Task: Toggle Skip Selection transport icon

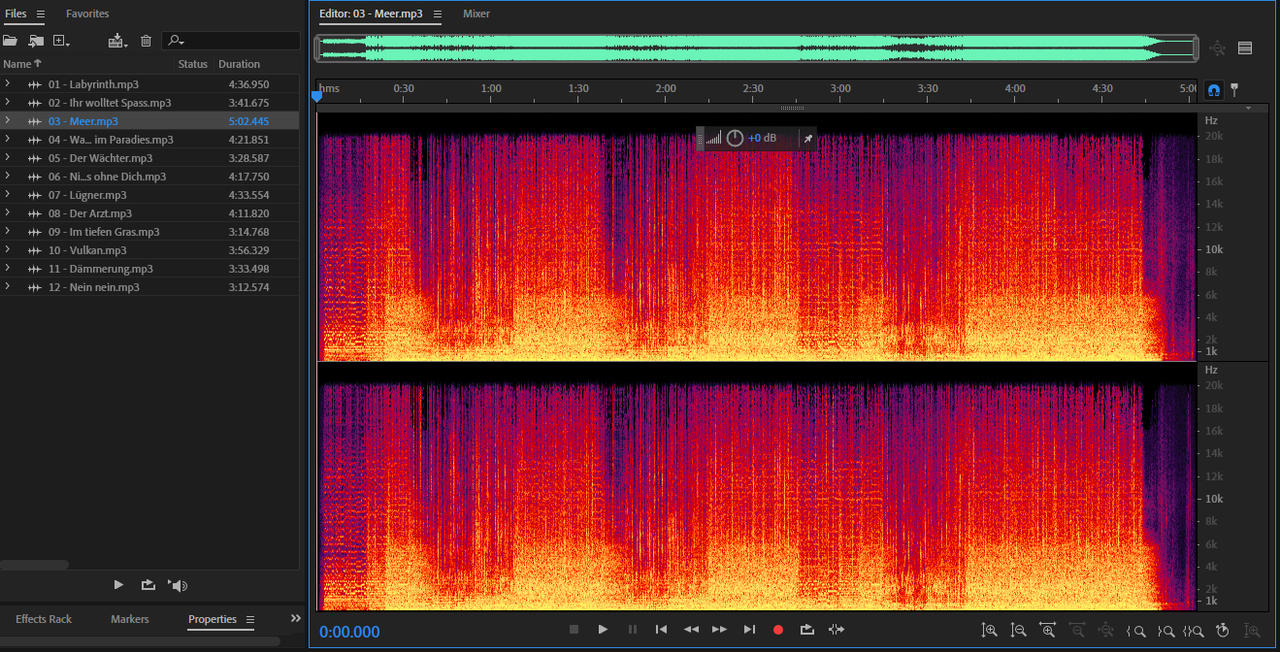Action: 837,629
